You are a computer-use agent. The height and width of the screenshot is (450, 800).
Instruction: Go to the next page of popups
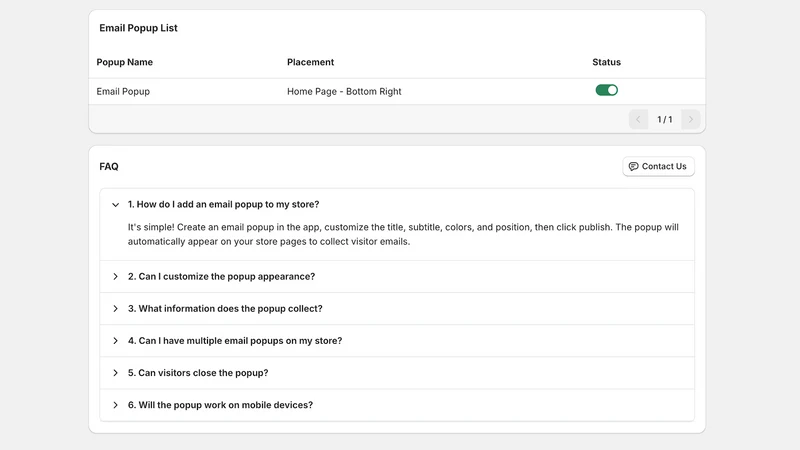pos(690,119)
